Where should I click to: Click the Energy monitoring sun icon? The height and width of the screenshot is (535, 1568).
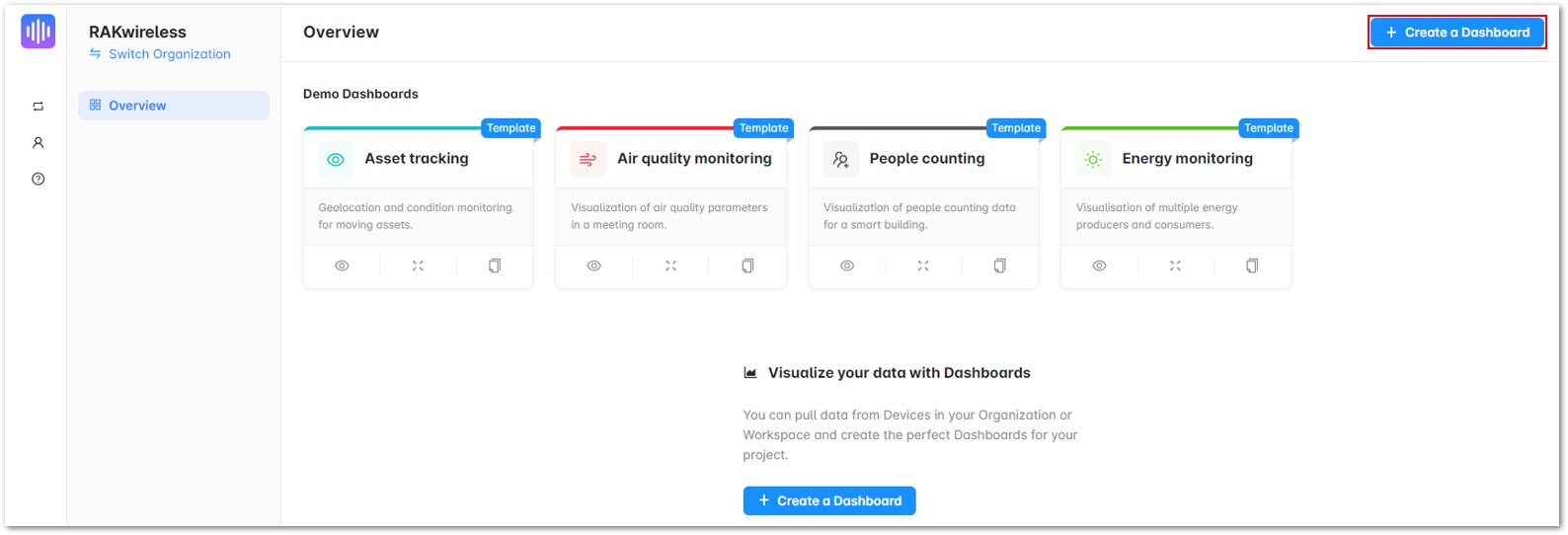[1093, 159]
